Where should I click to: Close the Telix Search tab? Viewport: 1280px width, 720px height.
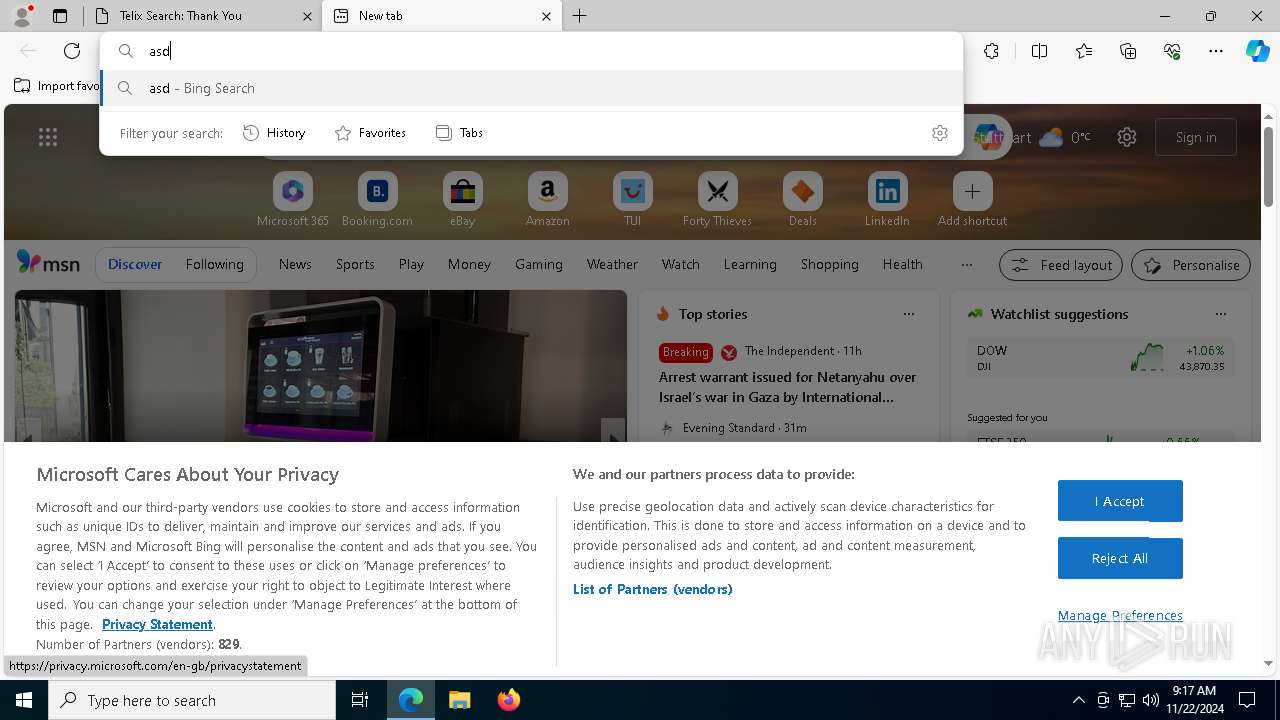pos(307,16)
